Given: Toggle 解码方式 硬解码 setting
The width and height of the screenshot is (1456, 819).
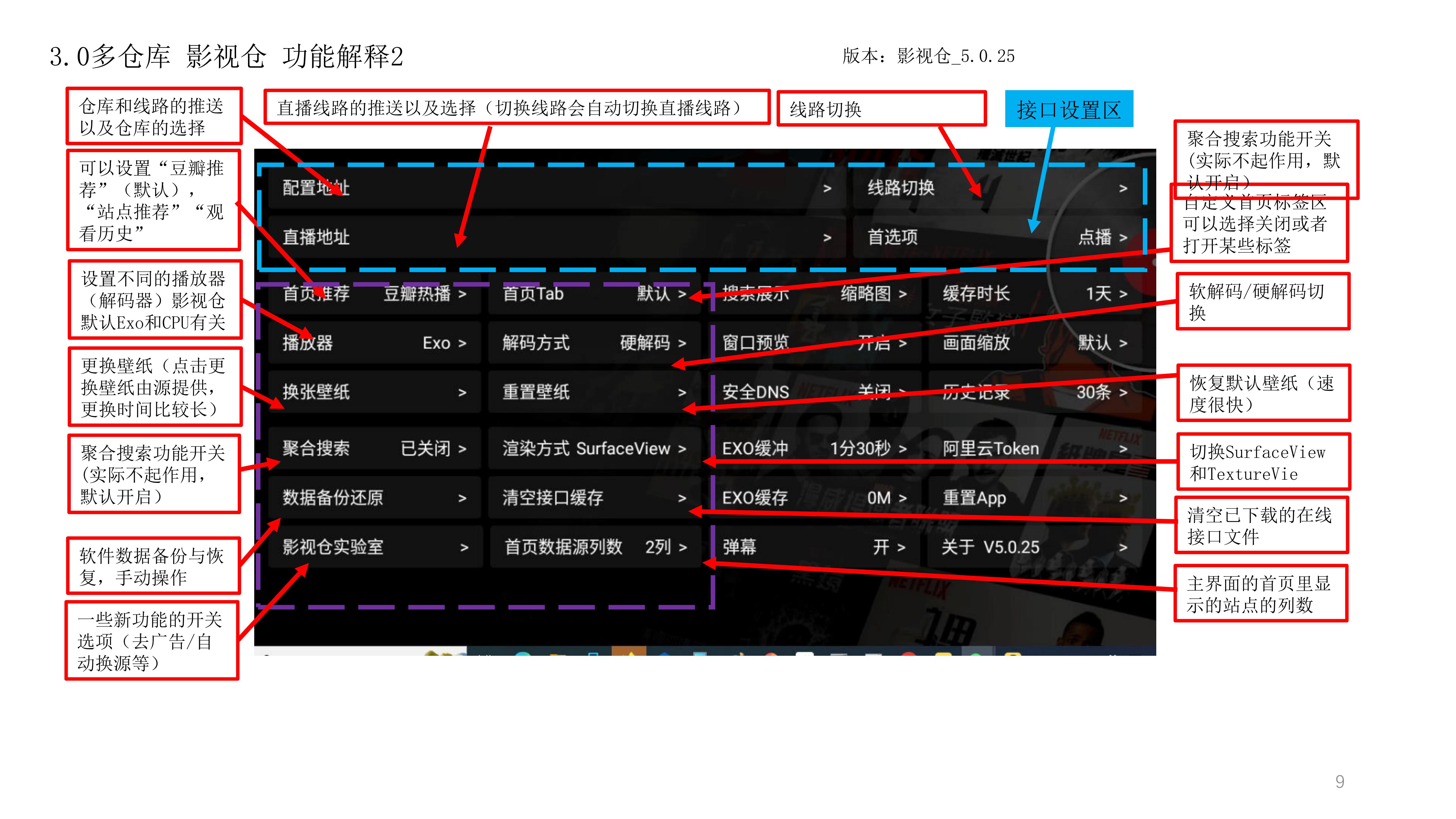Looking at the screenshot, I should [594, 343].
